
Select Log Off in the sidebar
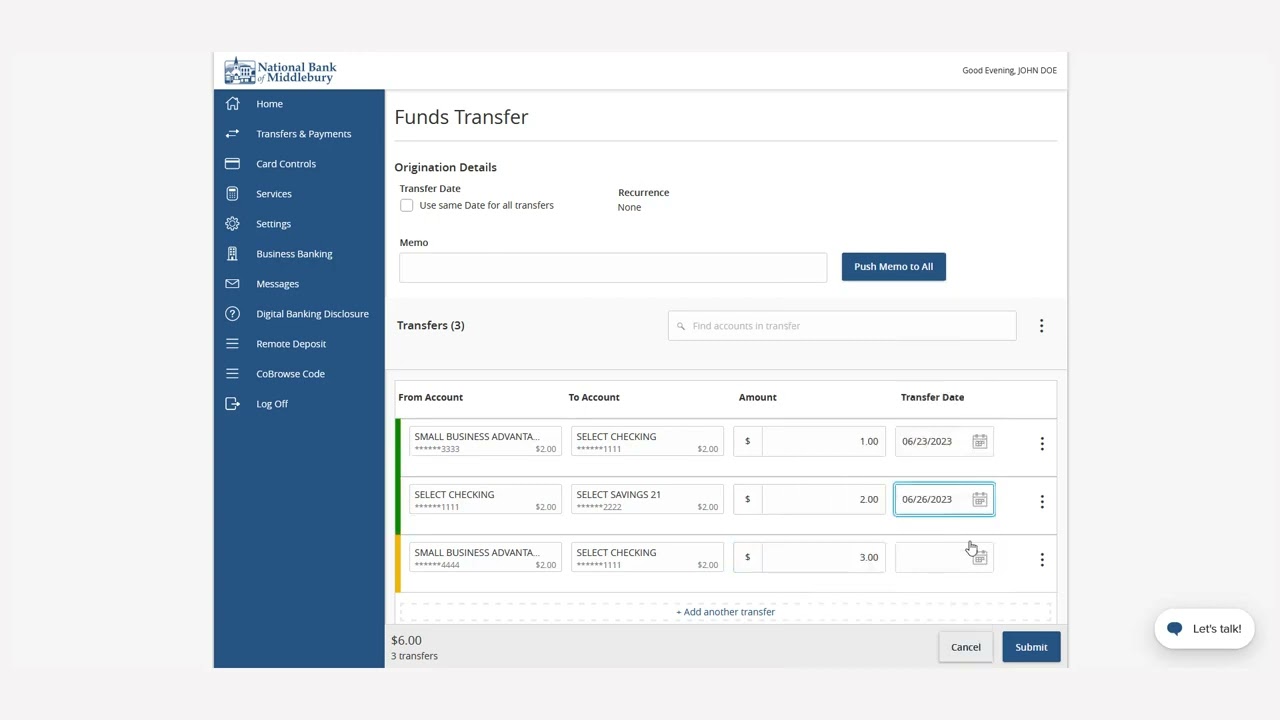272,404
